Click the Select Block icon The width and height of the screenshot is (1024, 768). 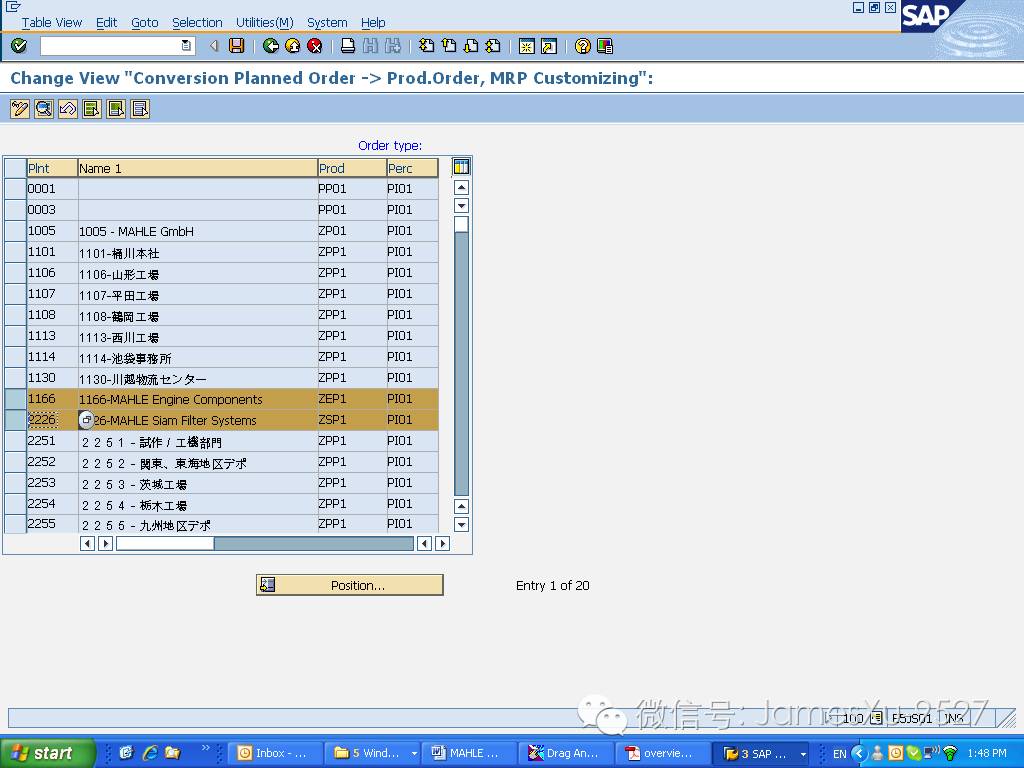pyautogui.click(x=116, y=108)
